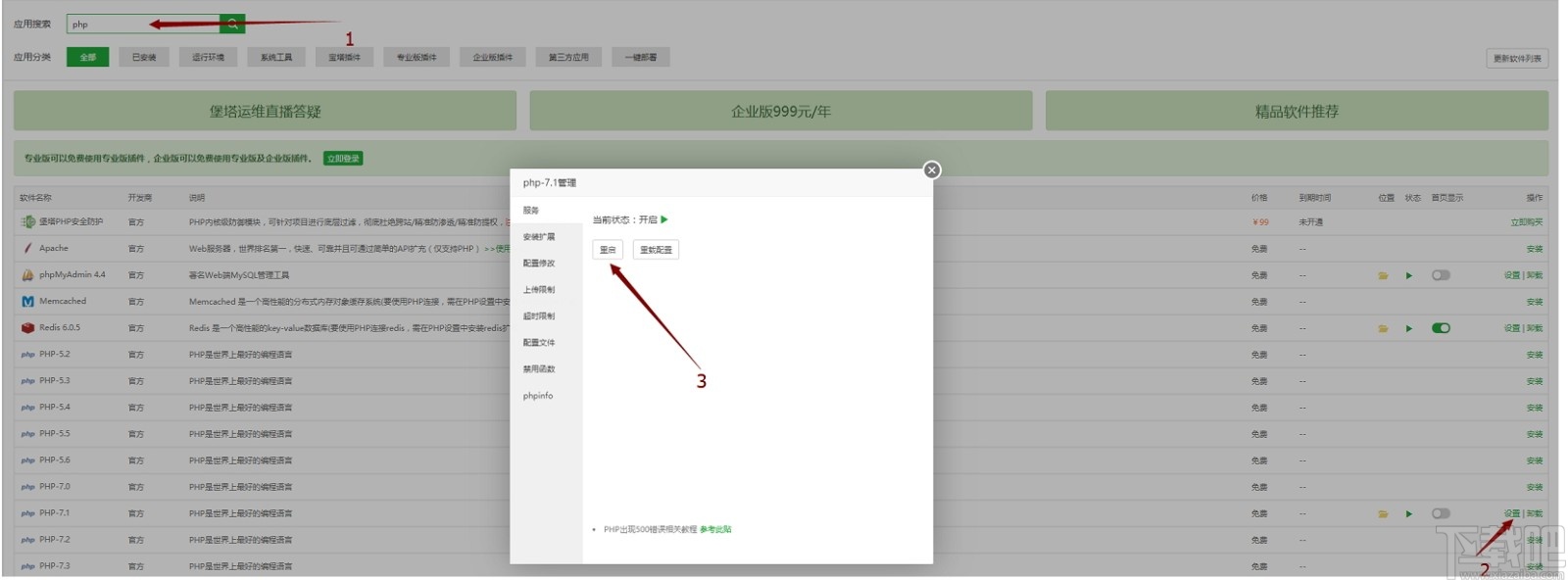Image resolution: width=1568 pixels, height=580 pixels.
Task: Focus the app search input field
Action: coord(143,24)
